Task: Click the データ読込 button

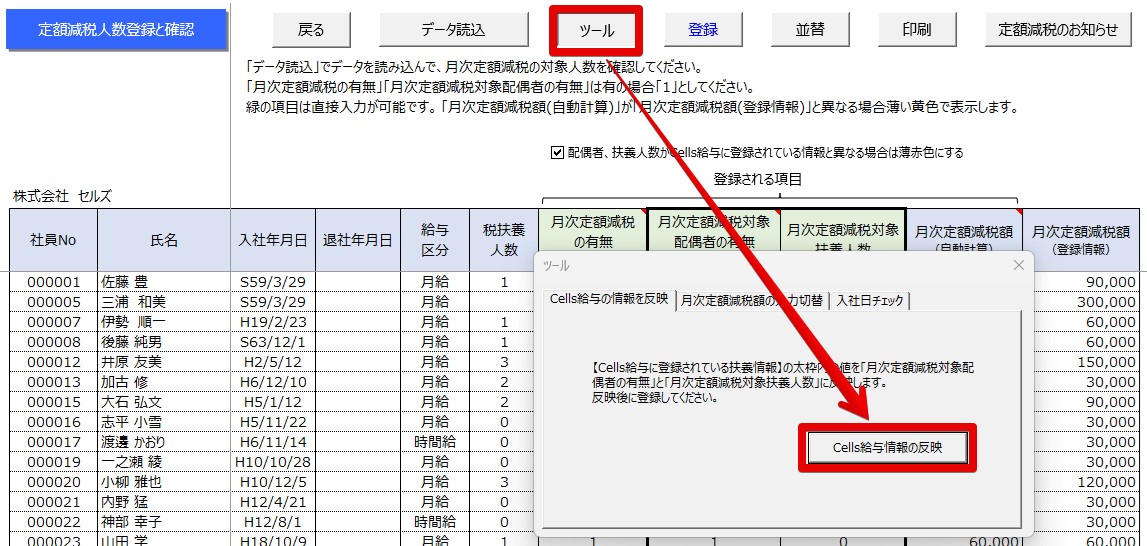Action: click(x=453, y=30)
